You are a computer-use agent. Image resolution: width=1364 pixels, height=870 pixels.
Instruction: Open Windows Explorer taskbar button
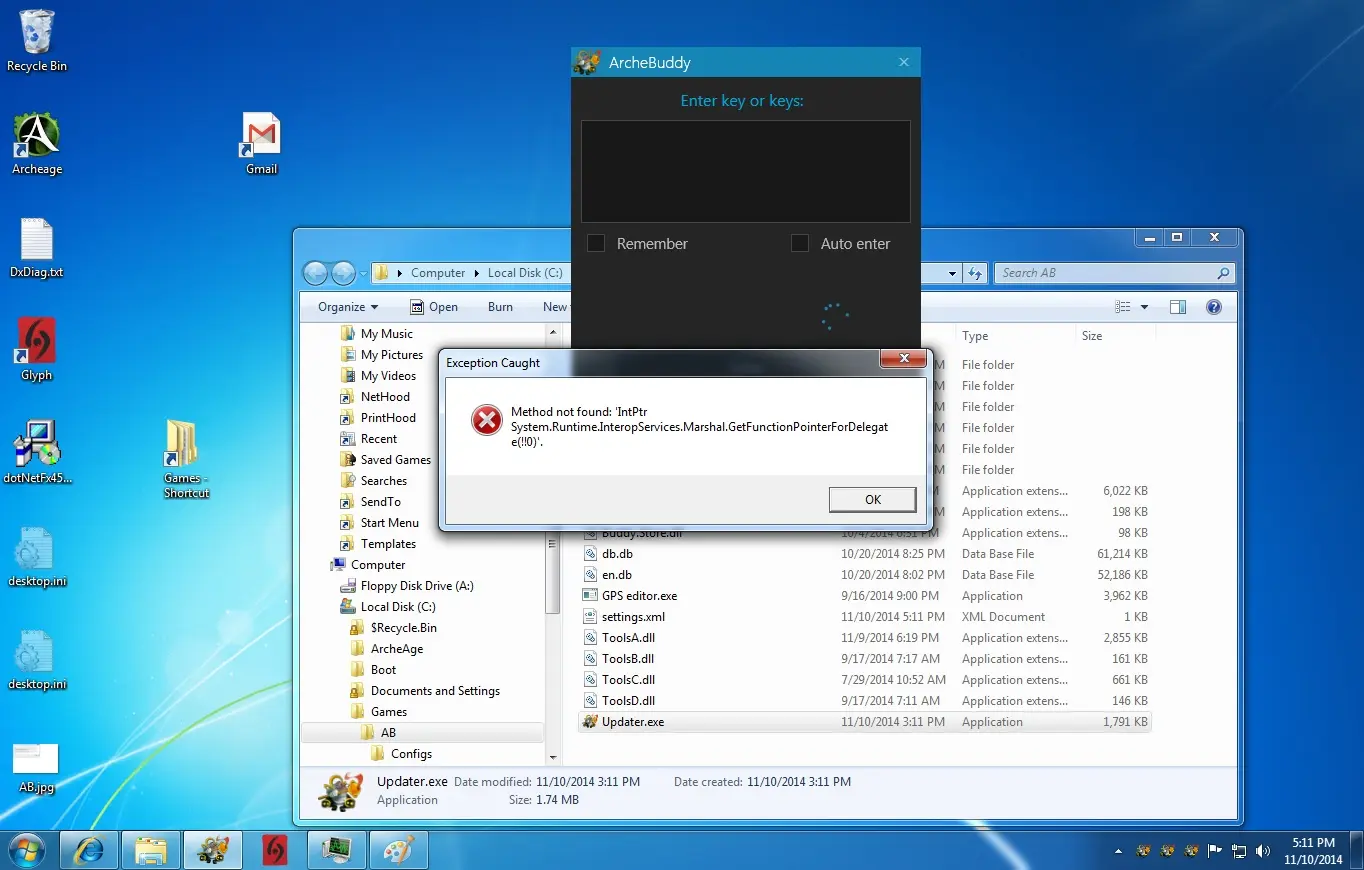[x=151, y=850]
